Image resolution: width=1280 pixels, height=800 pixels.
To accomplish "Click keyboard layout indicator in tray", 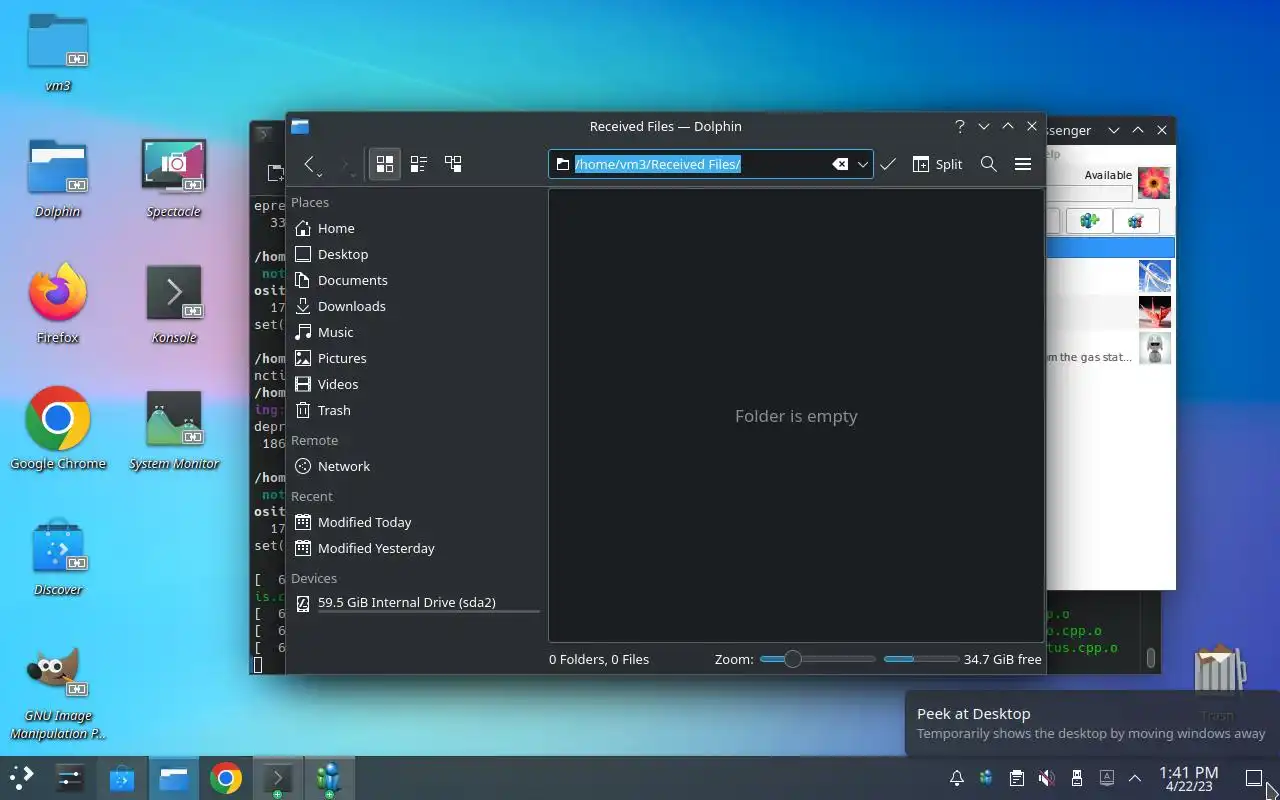I will tap(1107, 778).
